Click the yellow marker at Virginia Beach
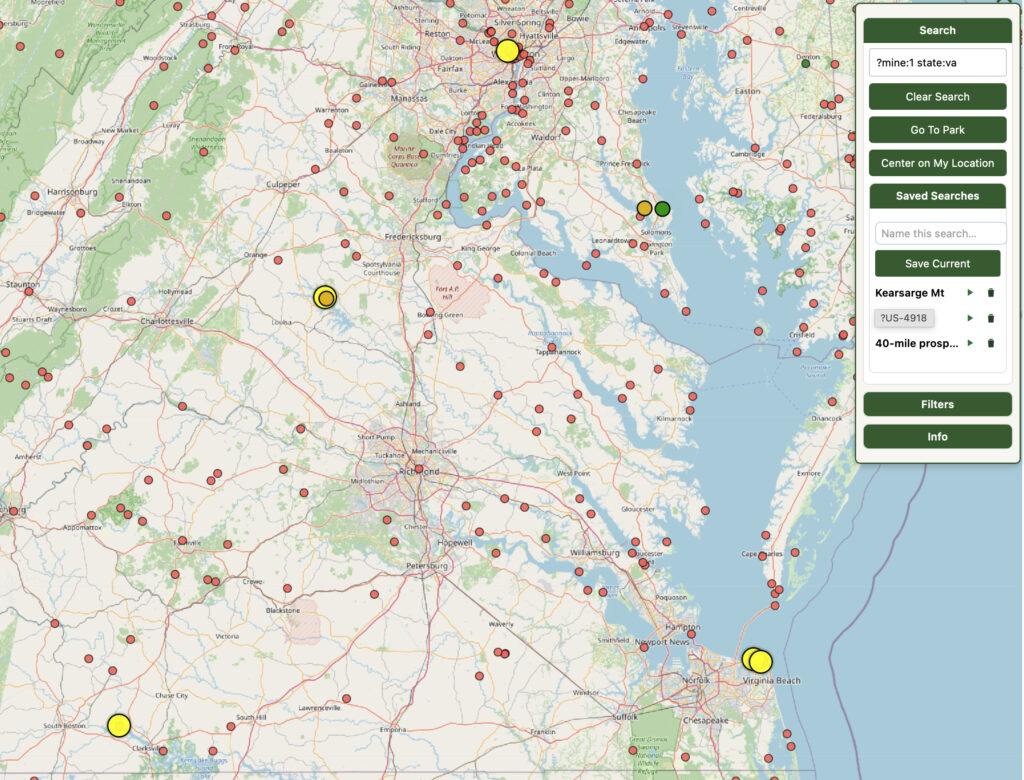This screenshot has width=1024, height=780. 758,661
